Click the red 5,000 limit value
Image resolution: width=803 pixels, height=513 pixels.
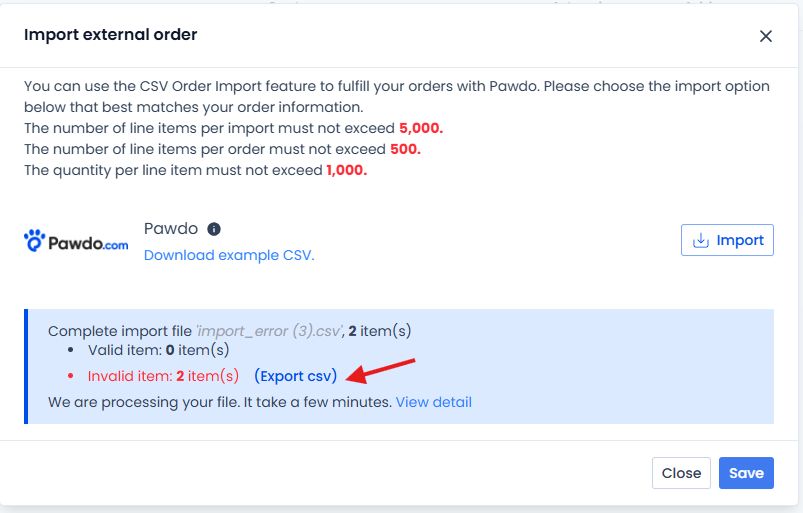[x=421, y=128]
